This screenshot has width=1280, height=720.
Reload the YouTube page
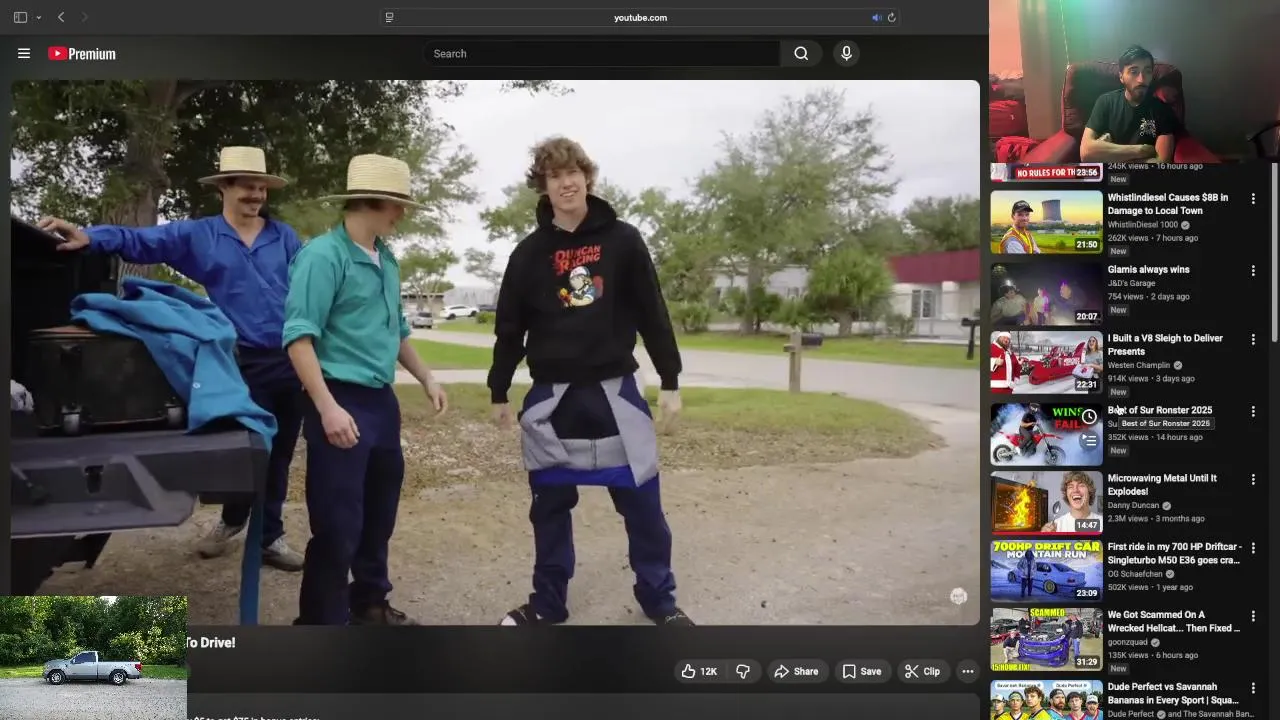click(x=891, y=17)
